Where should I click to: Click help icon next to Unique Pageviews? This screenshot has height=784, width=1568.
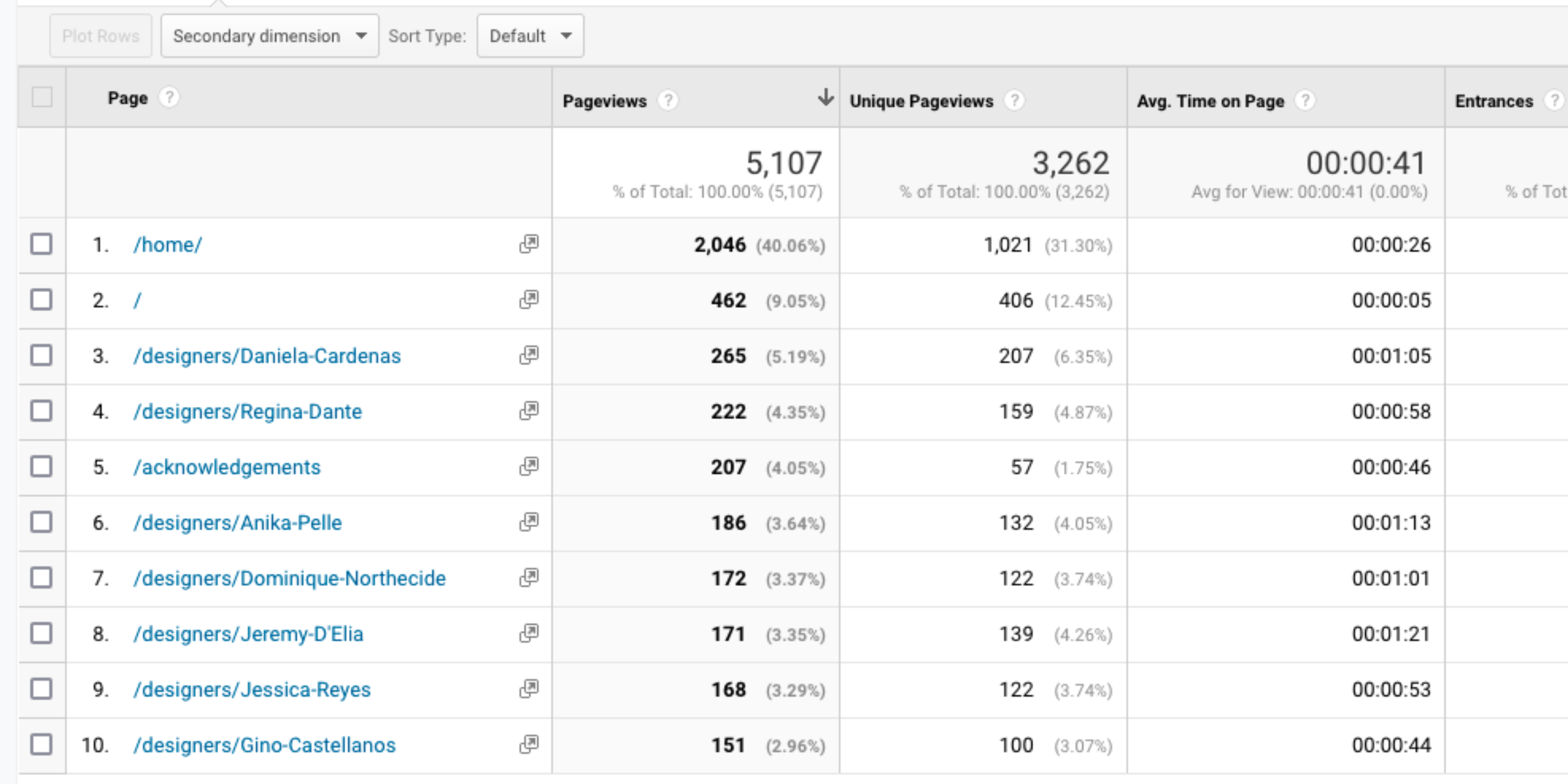pyautogui.click(x=1014, y=101)
